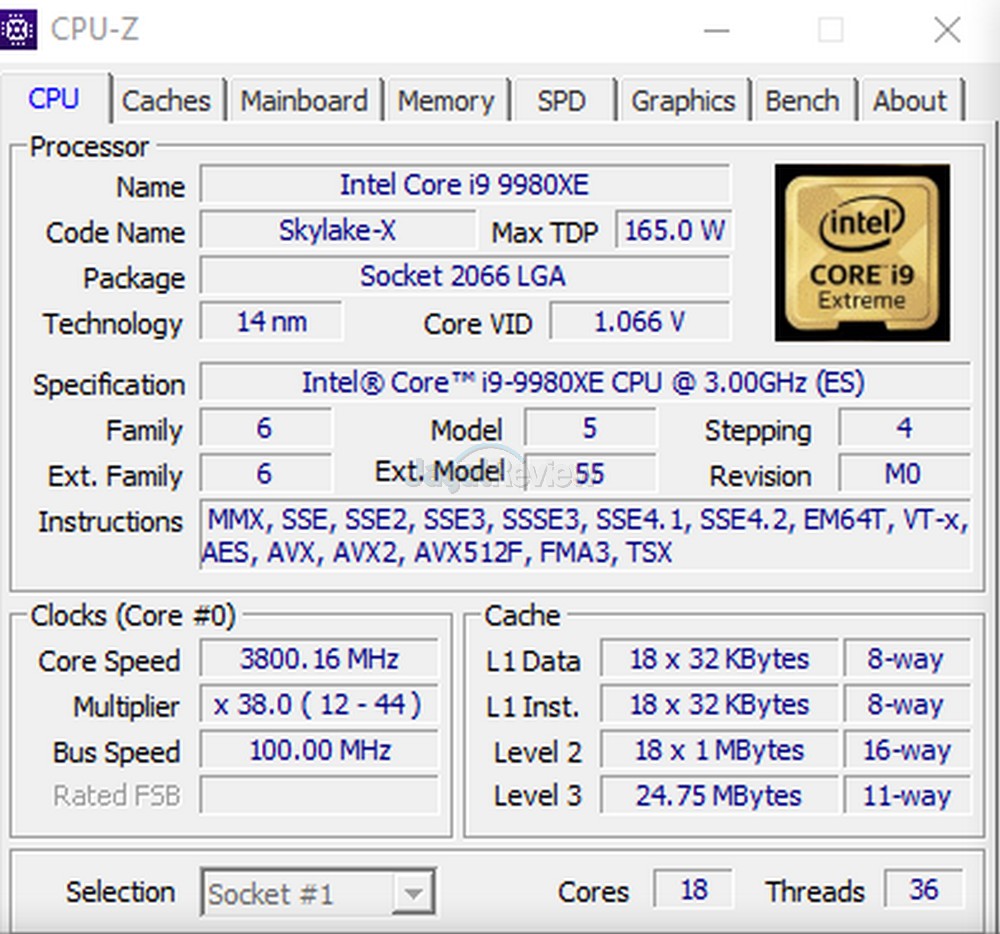Viewport: 1000px width, 934px height.
Task: Select the Memory tab
Action: tap(446, 101)
